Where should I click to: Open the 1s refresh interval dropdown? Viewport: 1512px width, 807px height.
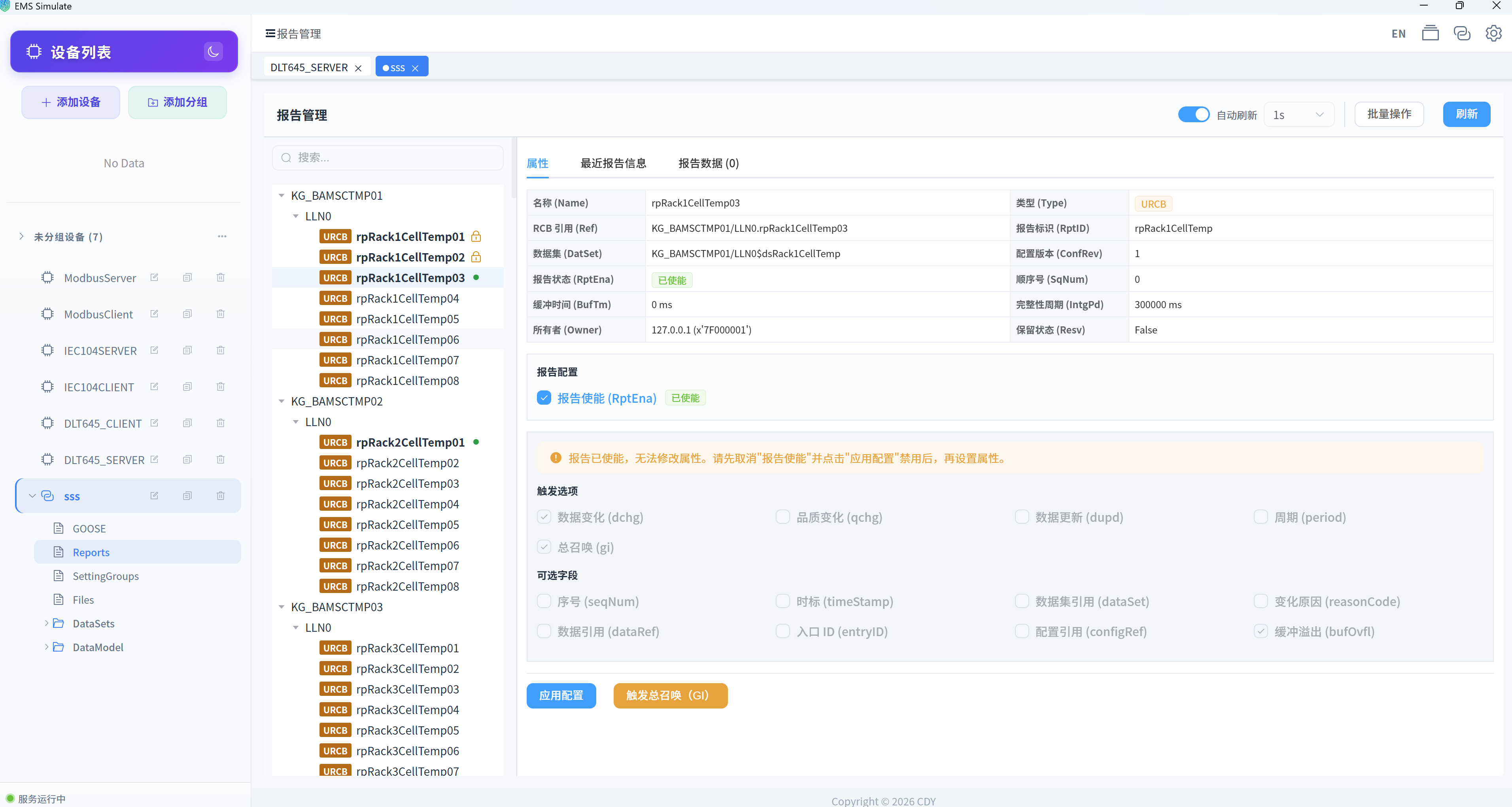1298,115
